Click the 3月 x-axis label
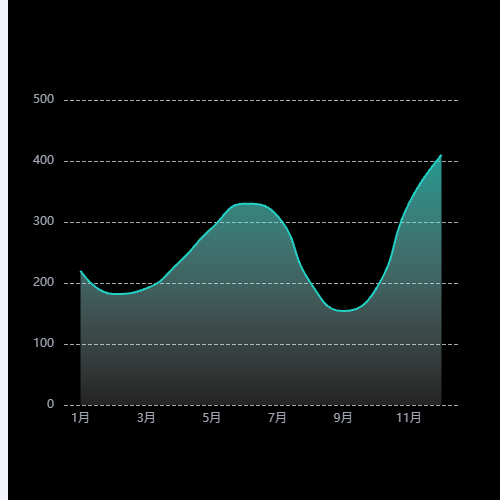 [146, 417]
